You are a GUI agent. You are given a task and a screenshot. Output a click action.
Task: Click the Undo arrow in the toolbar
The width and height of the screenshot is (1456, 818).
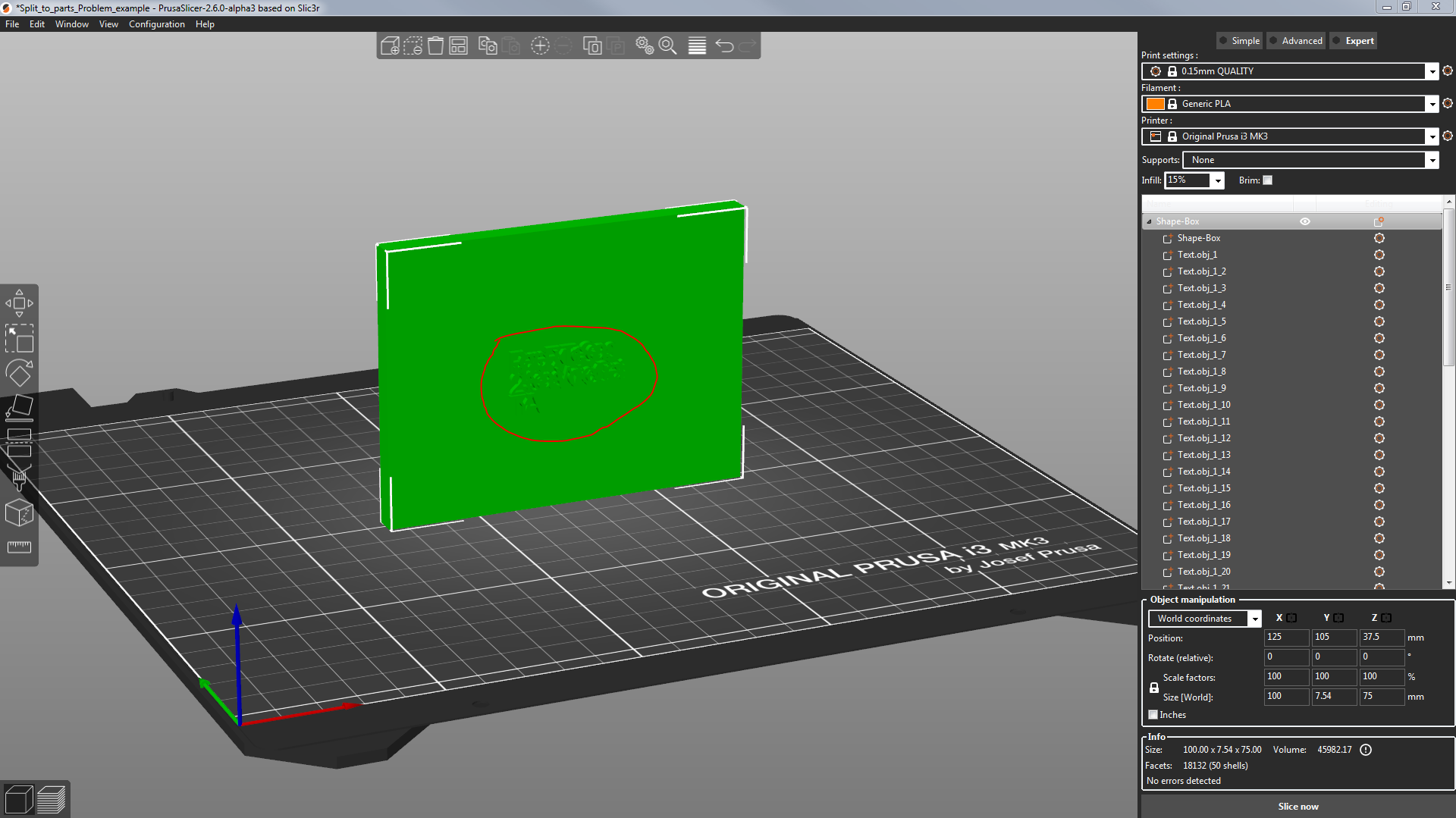(x=724, y=45)
